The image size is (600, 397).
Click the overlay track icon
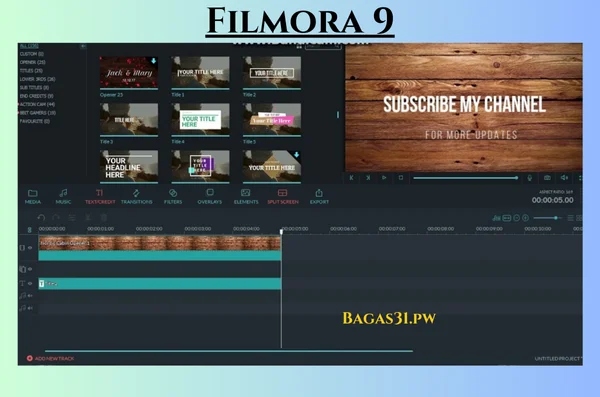[22, 269]
